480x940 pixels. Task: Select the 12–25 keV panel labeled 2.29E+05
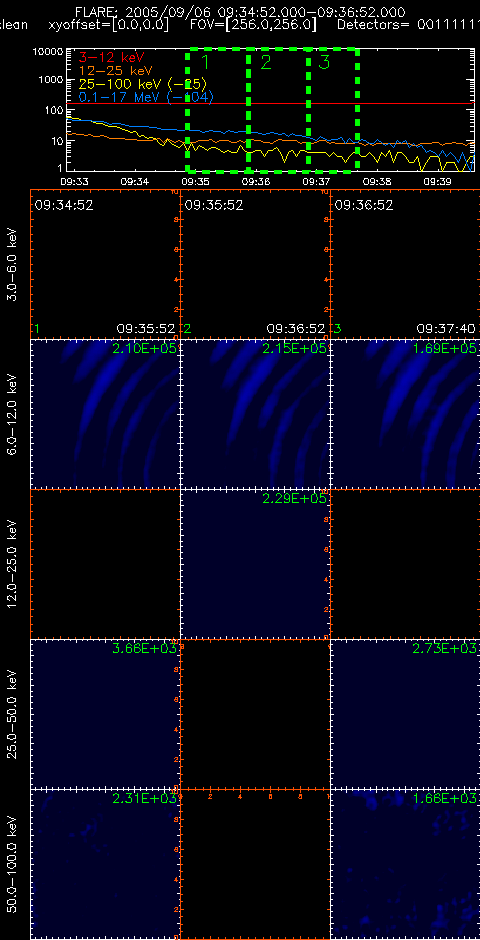click(255, 564)
